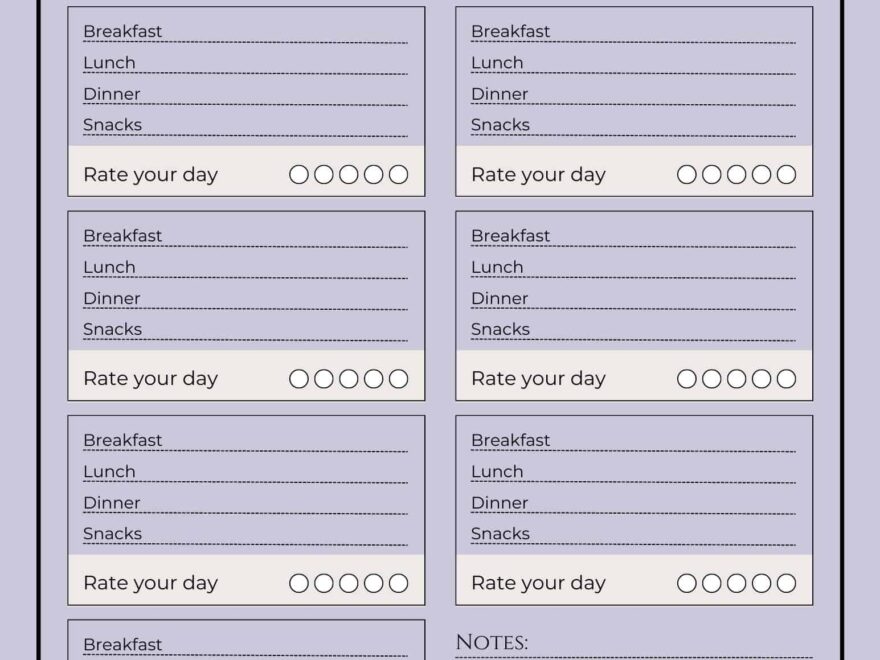This screenshot has width=880, height=660.
Task: Select second rating circle in bottom-right card
Action: [711, 583]
